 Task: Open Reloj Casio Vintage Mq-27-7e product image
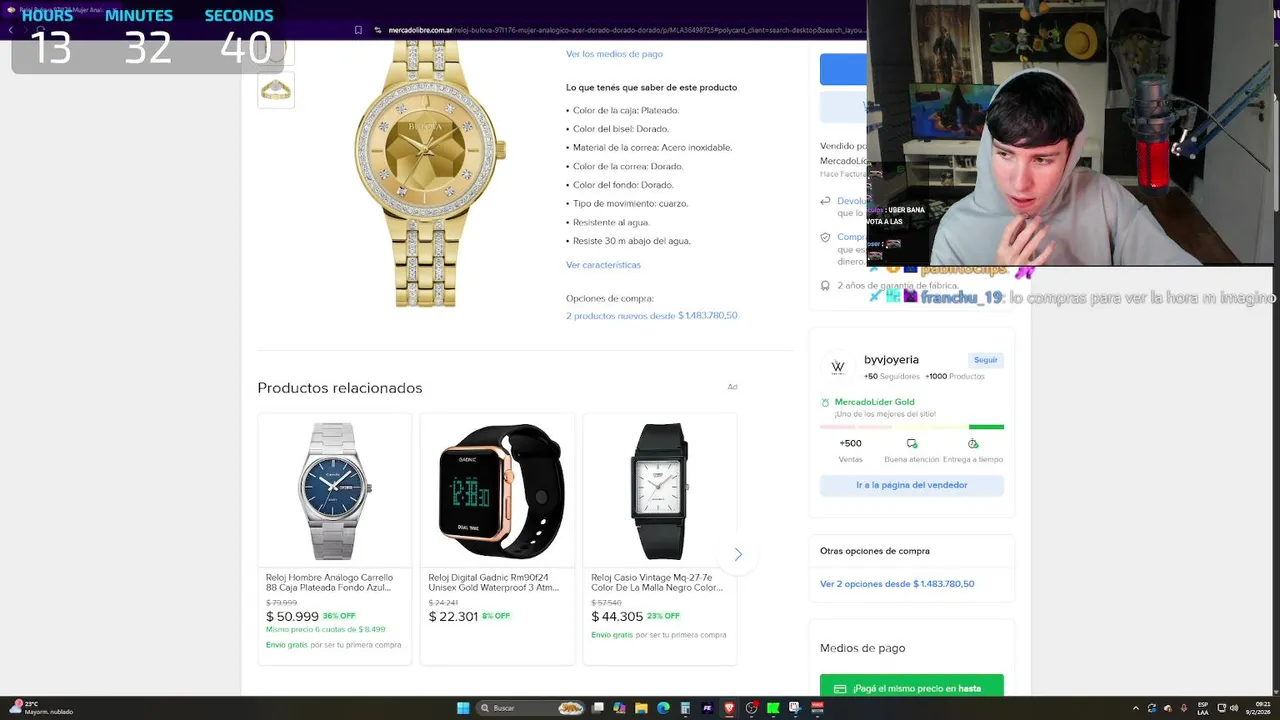(660, 490)
